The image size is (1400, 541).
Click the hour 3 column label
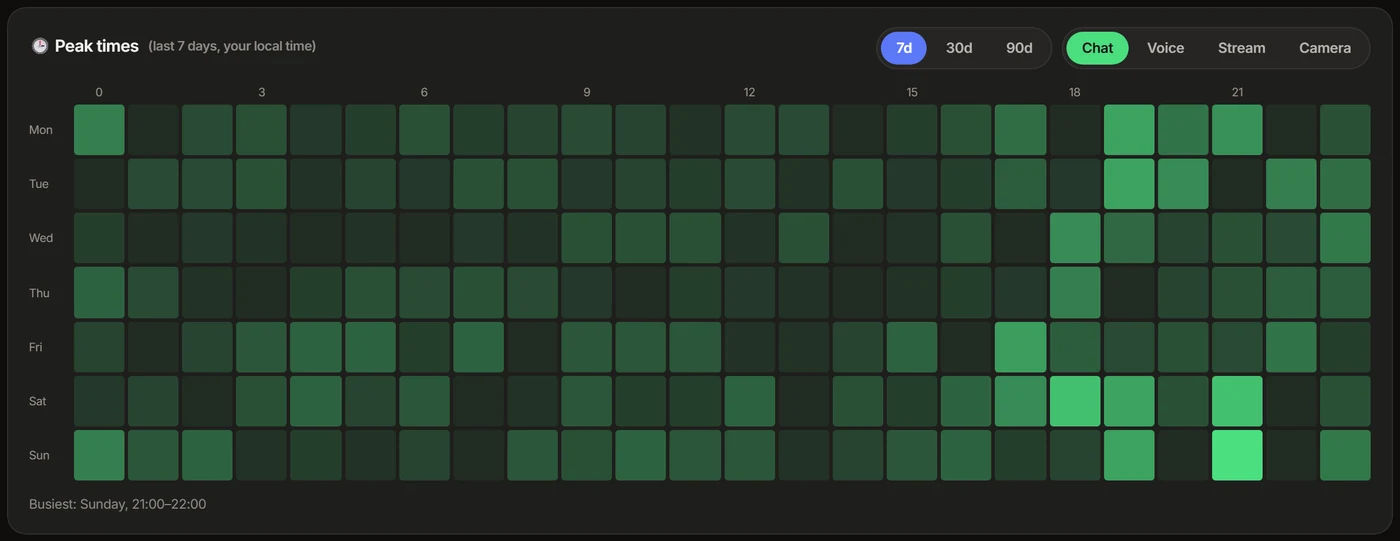tap(262, 92)
